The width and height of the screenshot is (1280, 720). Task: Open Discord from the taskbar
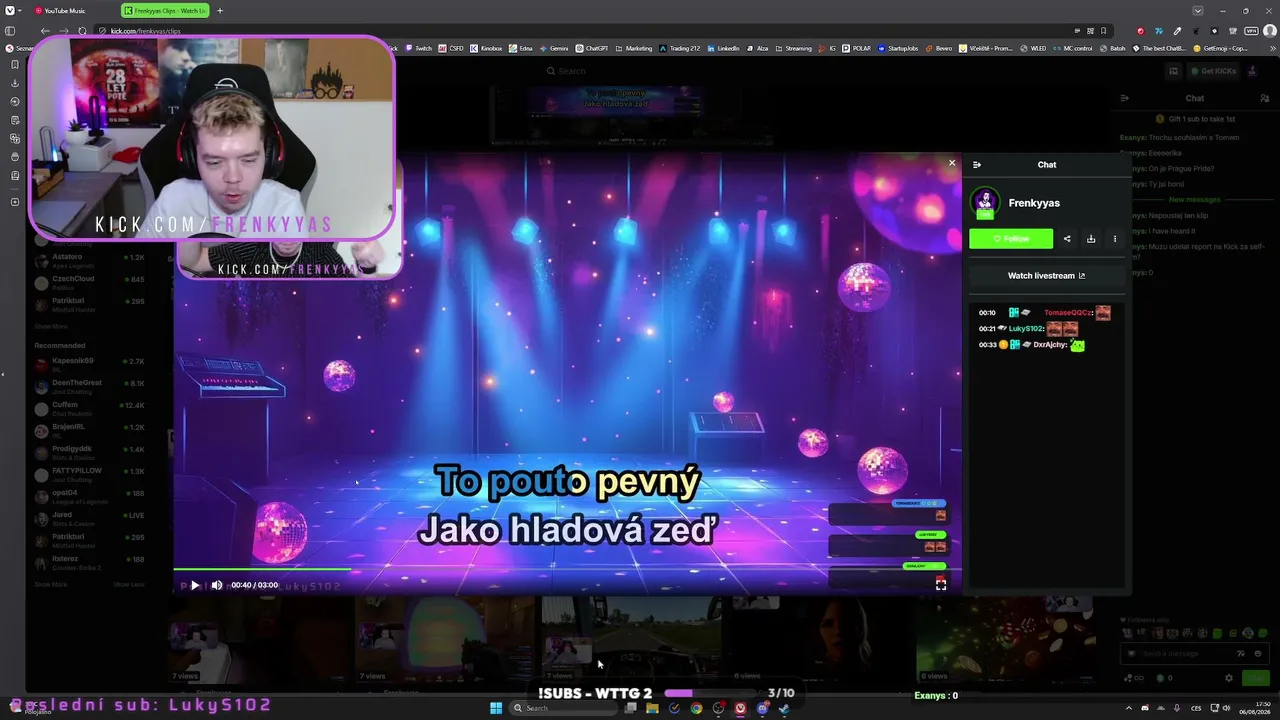(762, 708)
